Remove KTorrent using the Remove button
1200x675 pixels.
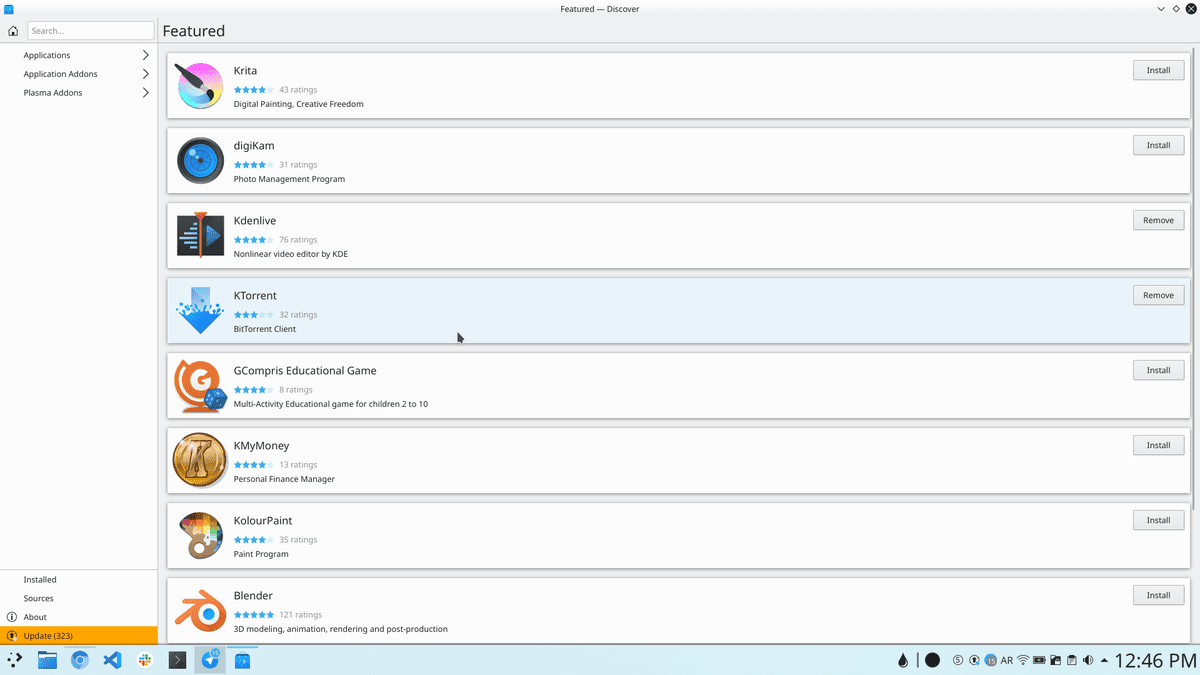click(1158, 295)
